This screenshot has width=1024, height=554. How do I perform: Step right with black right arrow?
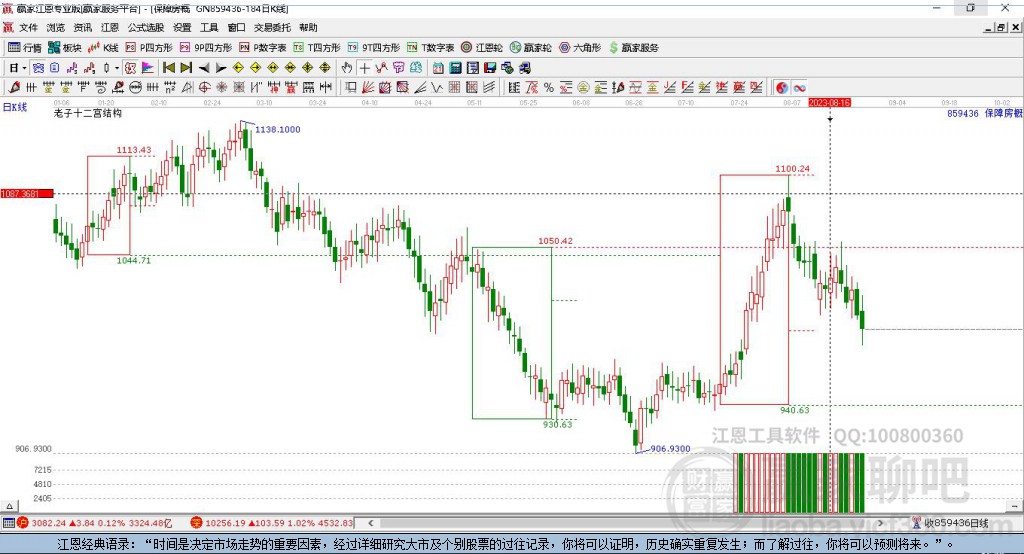[221, 68]
